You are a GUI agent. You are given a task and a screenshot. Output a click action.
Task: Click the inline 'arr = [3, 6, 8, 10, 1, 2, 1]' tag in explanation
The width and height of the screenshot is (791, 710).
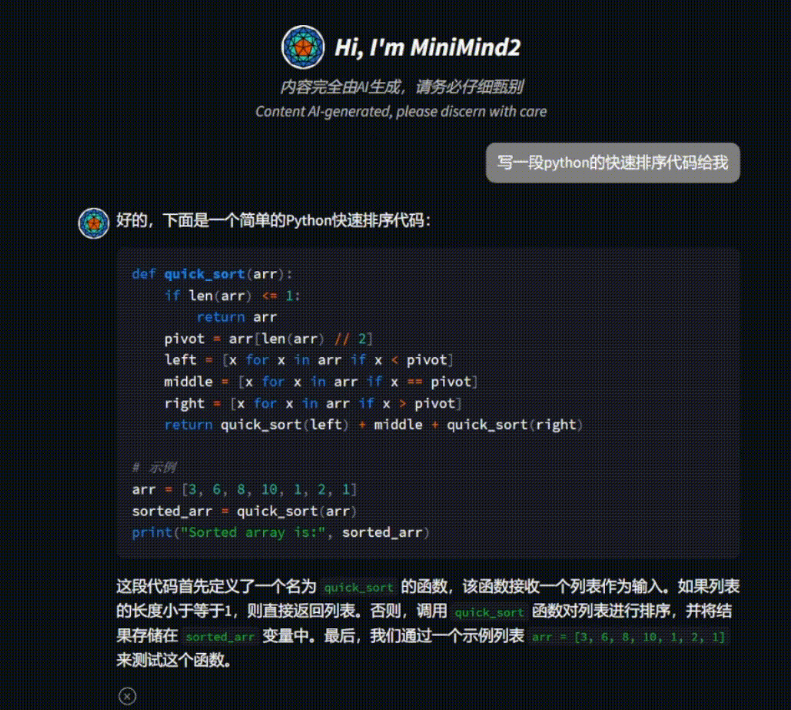click(629, 637)
